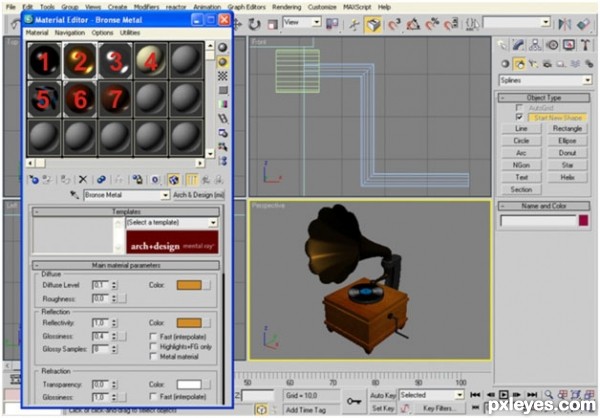Toggle the Percent Snap icon
600x418 pixels.
pyautogui.click(x=432, y=24)
